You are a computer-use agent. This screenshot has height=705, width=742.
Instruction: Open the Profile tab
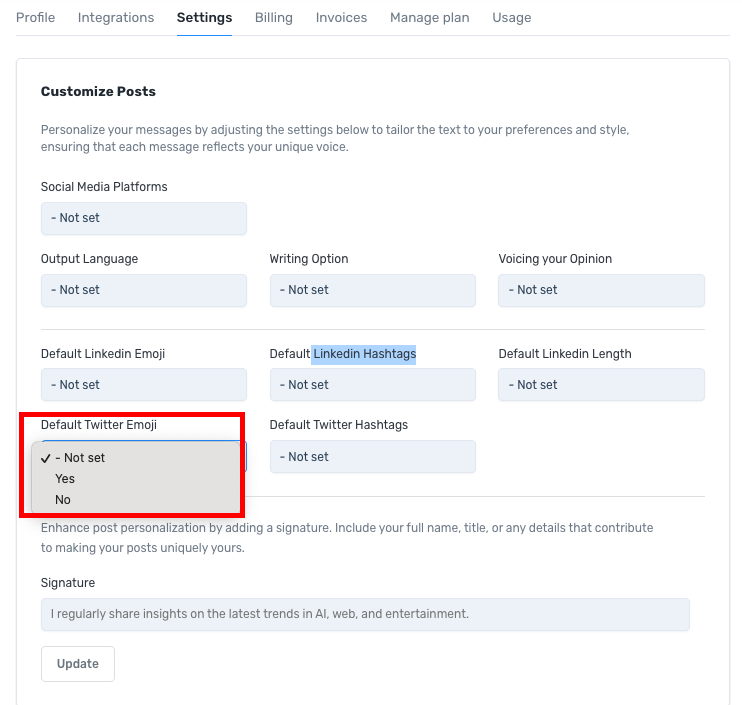click(36, 18)
